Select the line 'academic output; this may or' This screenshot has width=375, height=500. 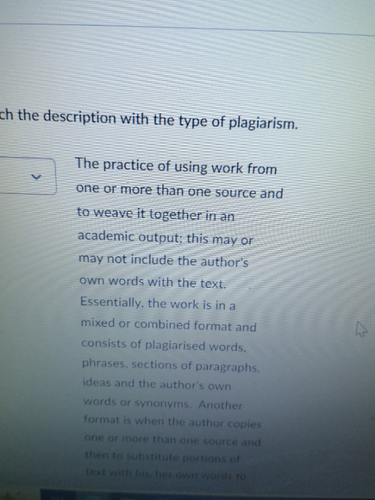tap(165, 237)
